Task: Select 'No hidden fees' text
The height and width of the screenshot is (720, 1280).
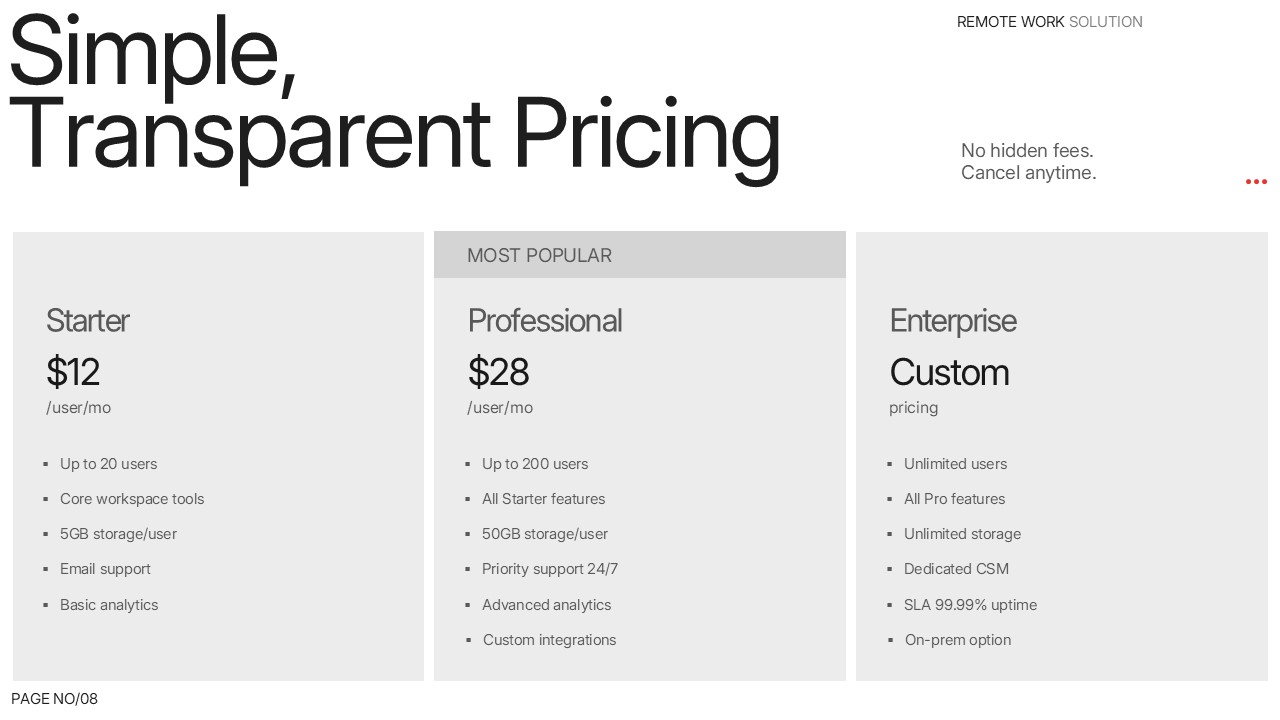Action: (x=1027, y=151)
